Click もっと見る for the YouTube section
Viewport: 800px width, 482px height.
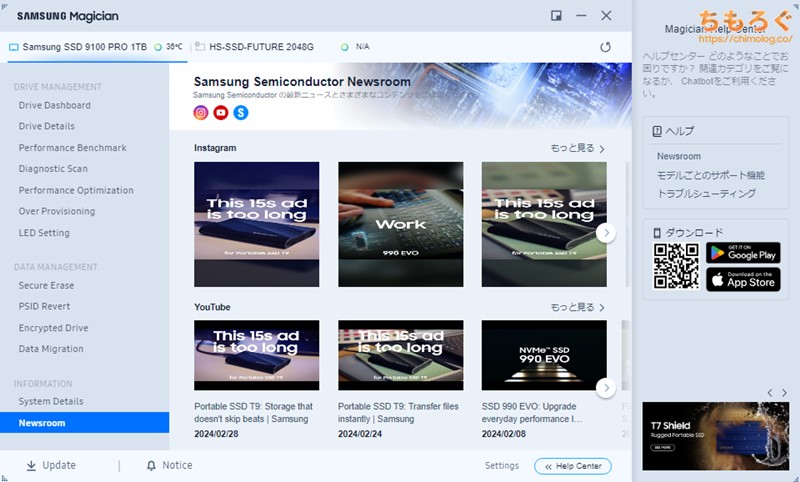577,308
